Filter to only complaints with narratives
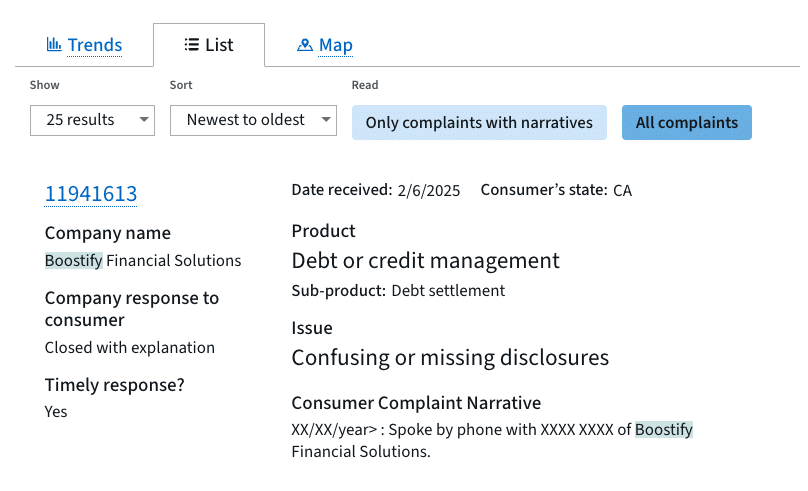 (479, 123)
